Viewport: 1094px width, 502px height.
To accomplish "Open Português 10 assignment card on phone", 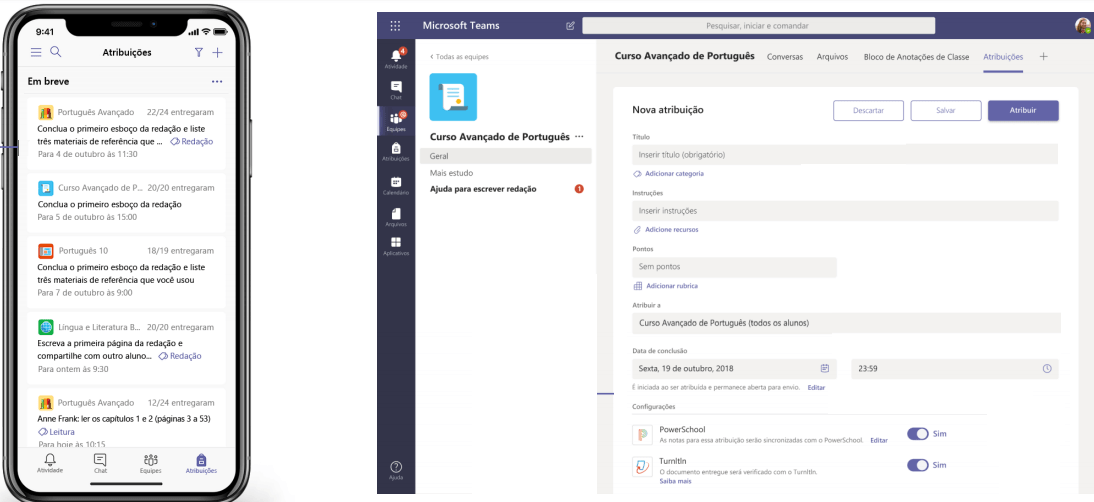I will pyautogui.click(x=126, y=272).
